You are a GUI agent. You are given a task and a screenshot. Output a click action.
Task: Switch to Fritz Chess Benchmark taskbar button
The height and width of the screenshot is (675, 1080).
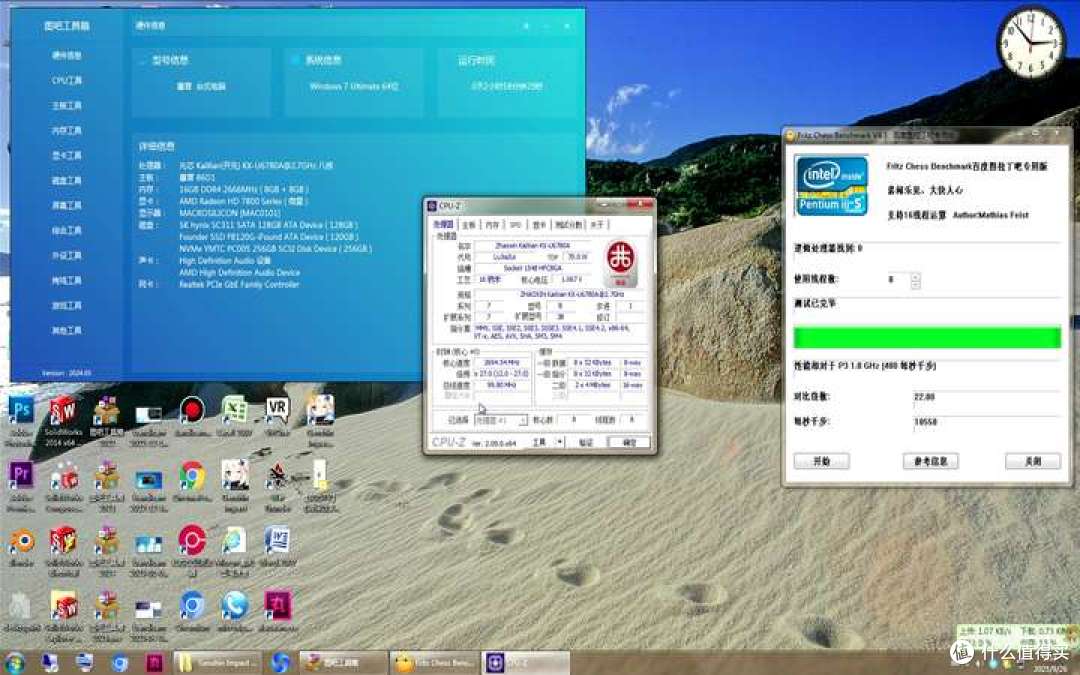[x=434, y=663]
